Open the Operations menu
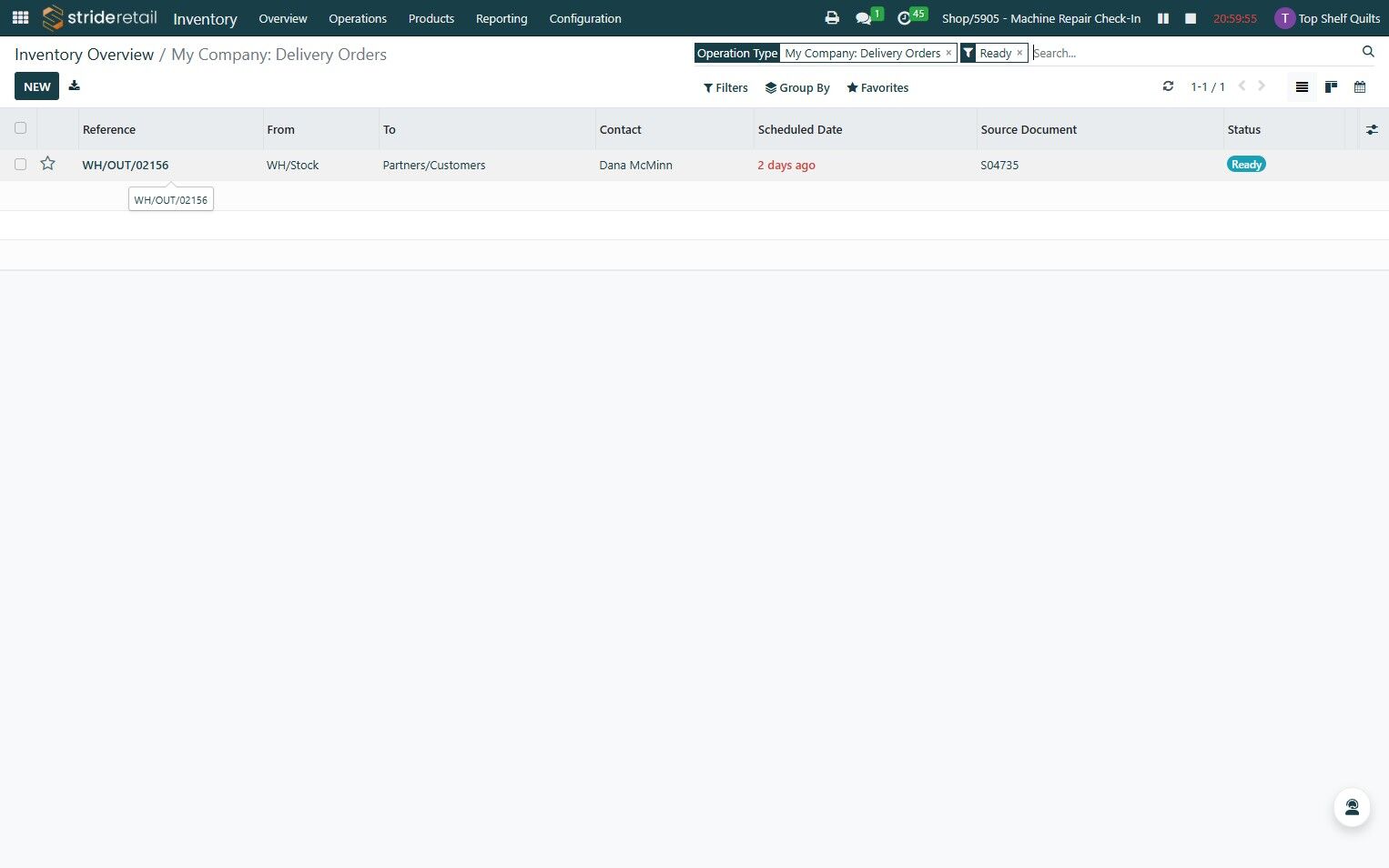 (358, 18)
